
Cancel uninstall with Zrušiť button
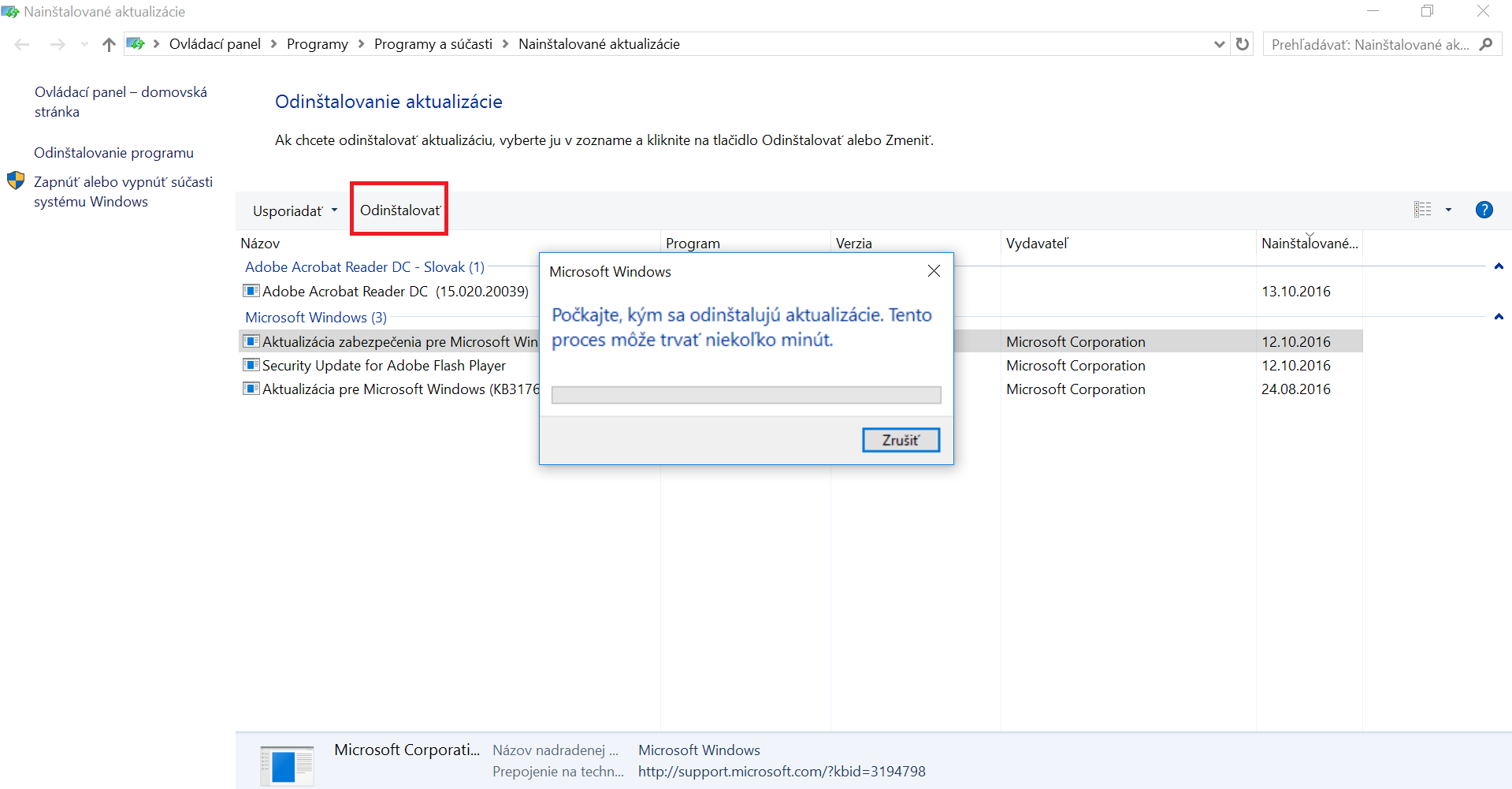pos(901,440)
